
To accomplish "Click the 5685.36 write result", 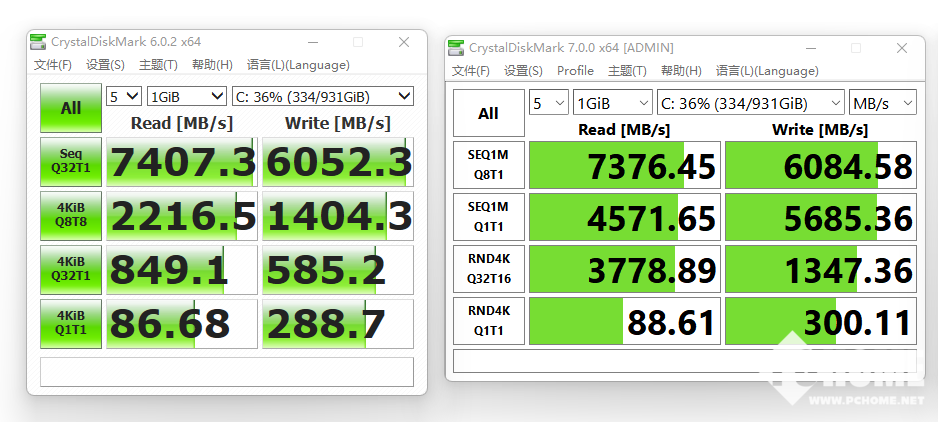I will 821,217.
